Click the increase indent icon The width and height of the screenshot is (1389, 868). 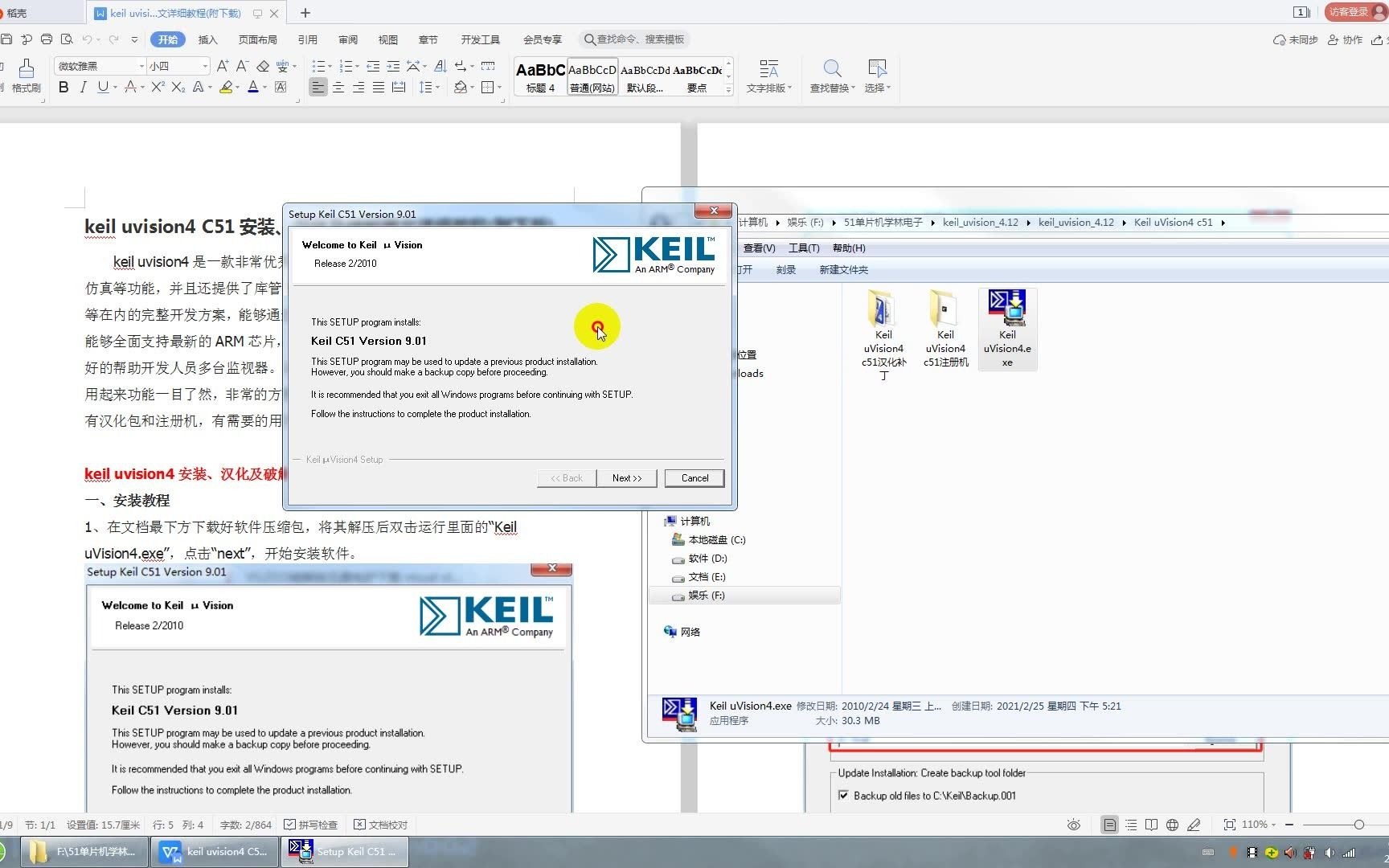393,66
